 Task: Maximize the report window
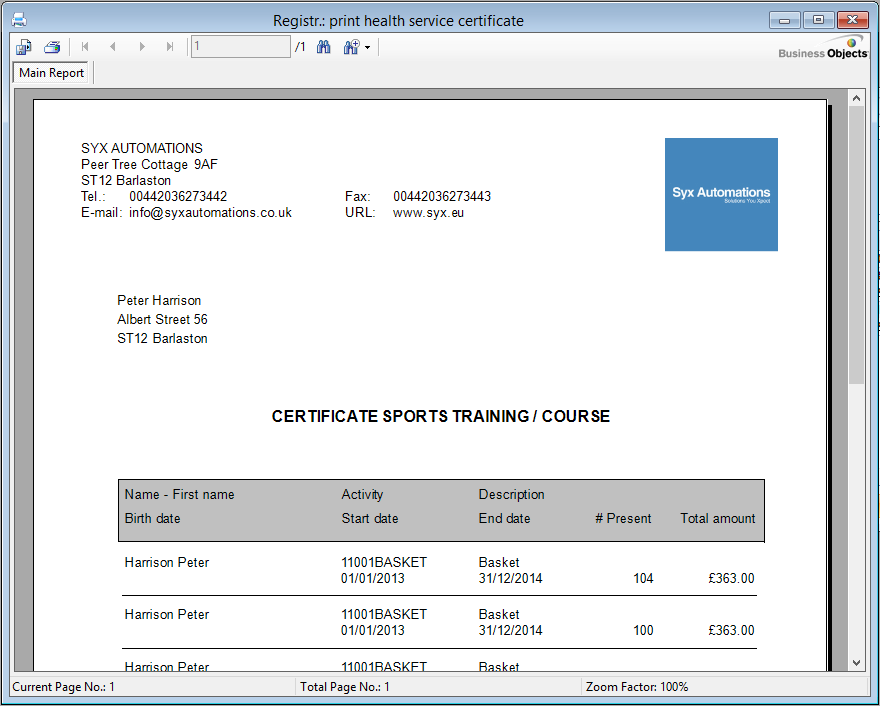tap(818, 20)
